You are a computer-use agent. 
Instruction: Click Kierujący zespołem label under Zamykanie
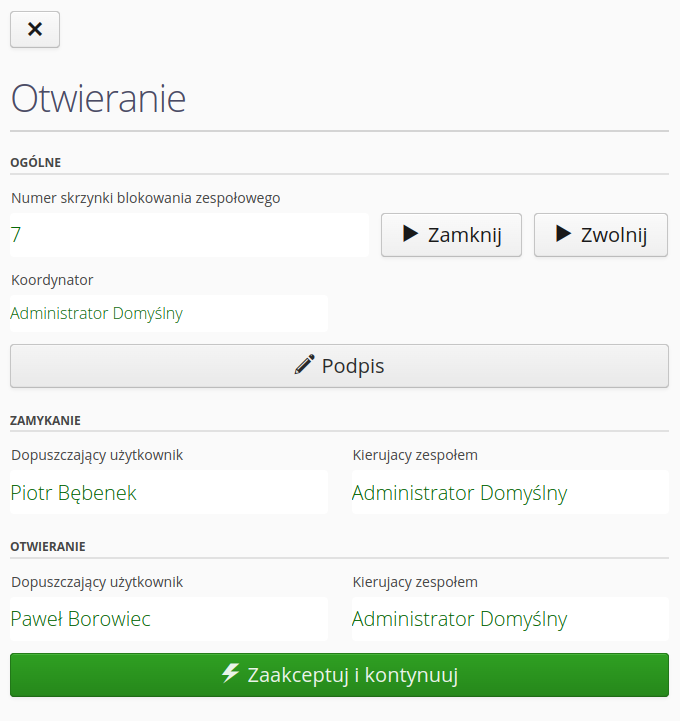415,455
